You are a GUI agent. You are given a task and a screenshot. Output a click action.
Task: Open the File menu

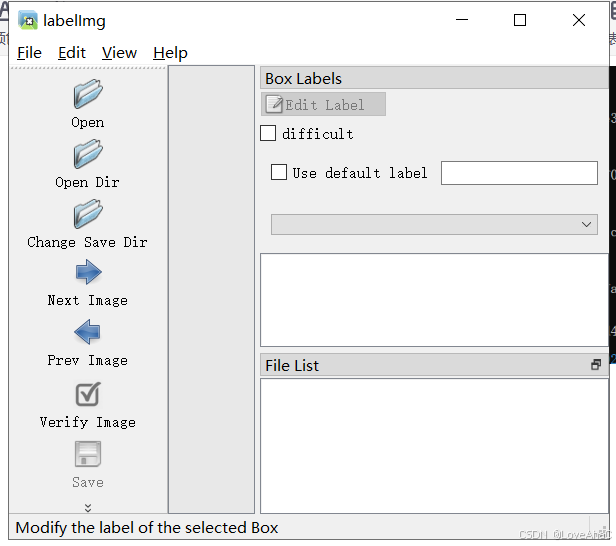coord(29,53)
